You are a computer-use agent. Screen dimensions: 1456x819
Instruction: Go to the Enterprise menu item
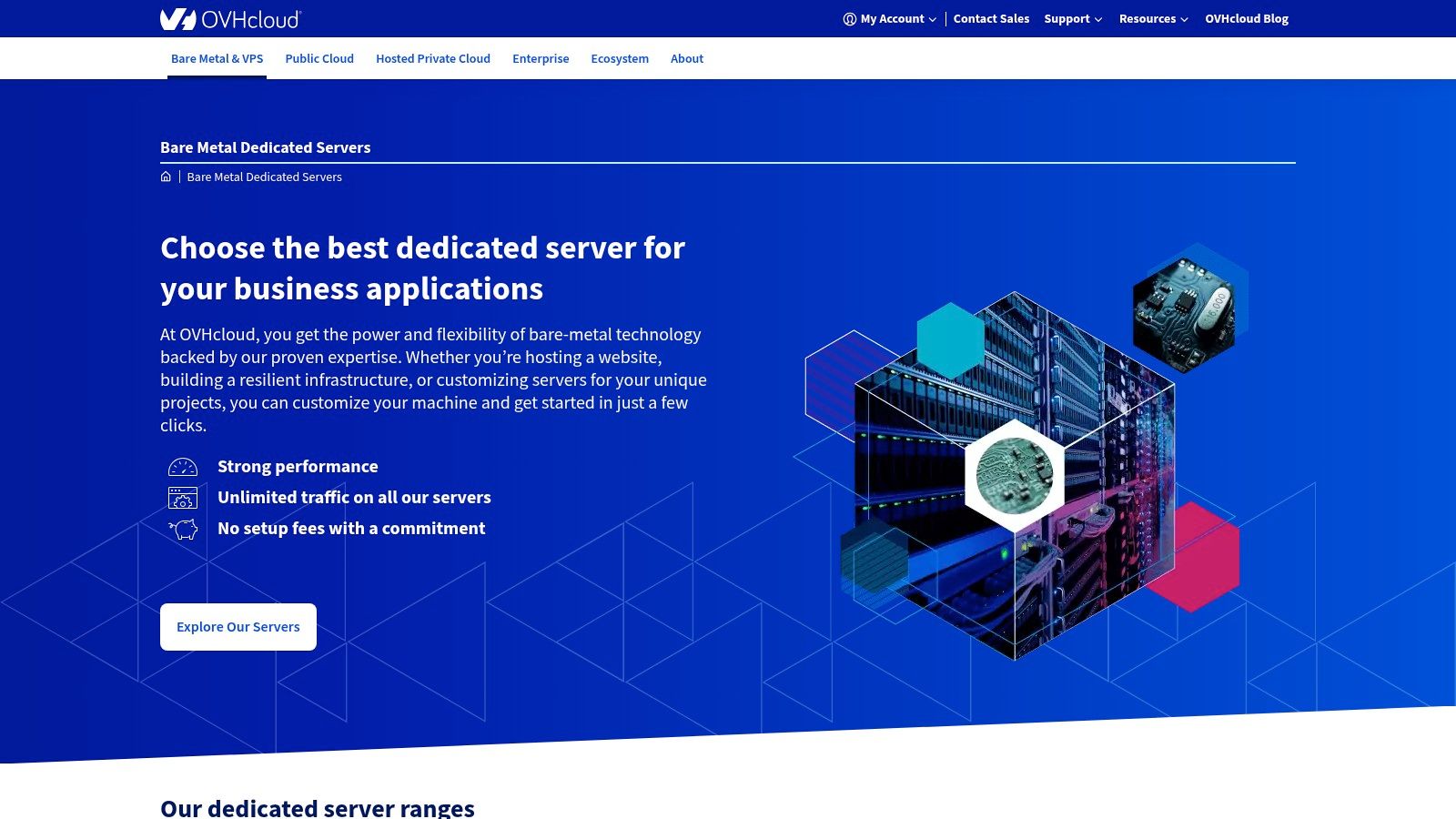click(541, 59)
